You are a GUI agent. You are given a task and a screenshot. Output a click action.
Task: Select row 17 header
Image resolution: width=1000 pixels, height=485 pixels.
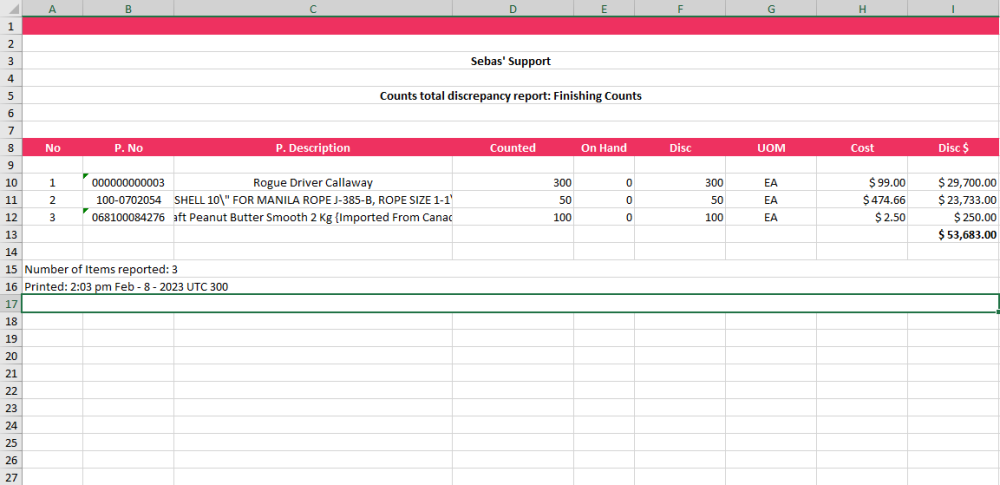11,304
